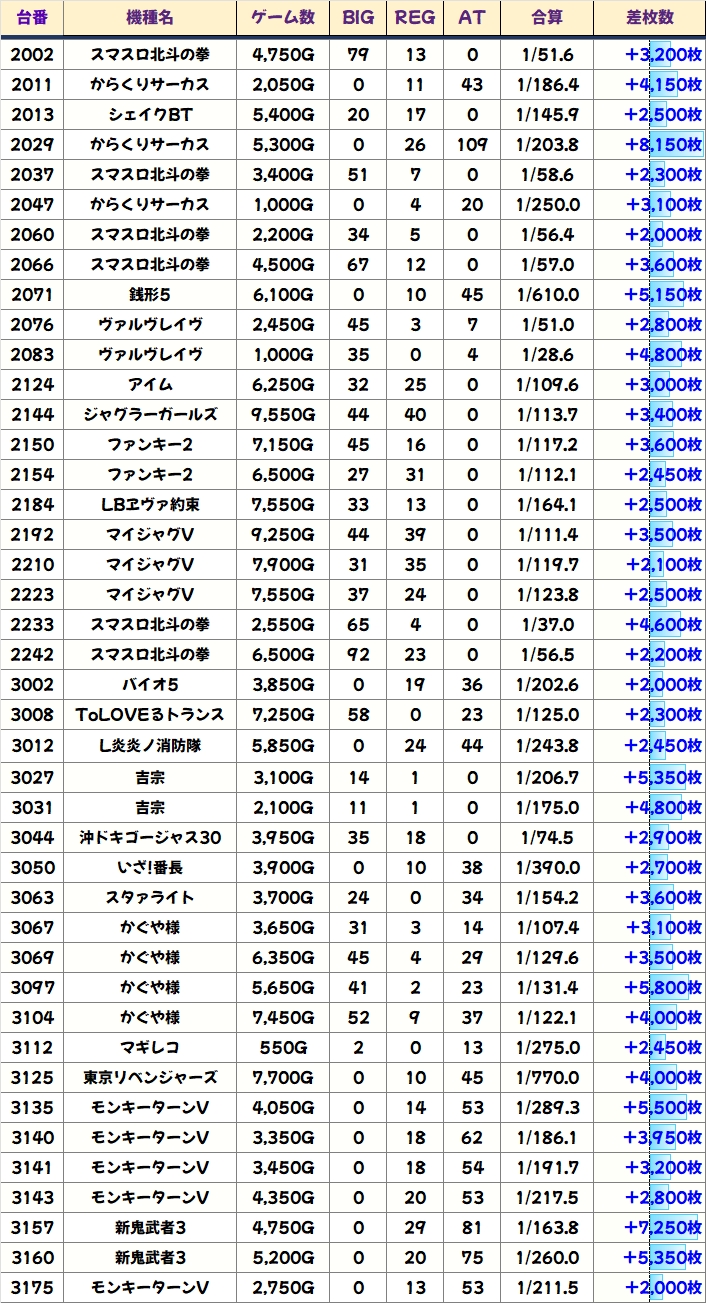706x1303 pixels.
Task: Click the BIG column header
Action: pyautogui.click(x=358, y=18)
